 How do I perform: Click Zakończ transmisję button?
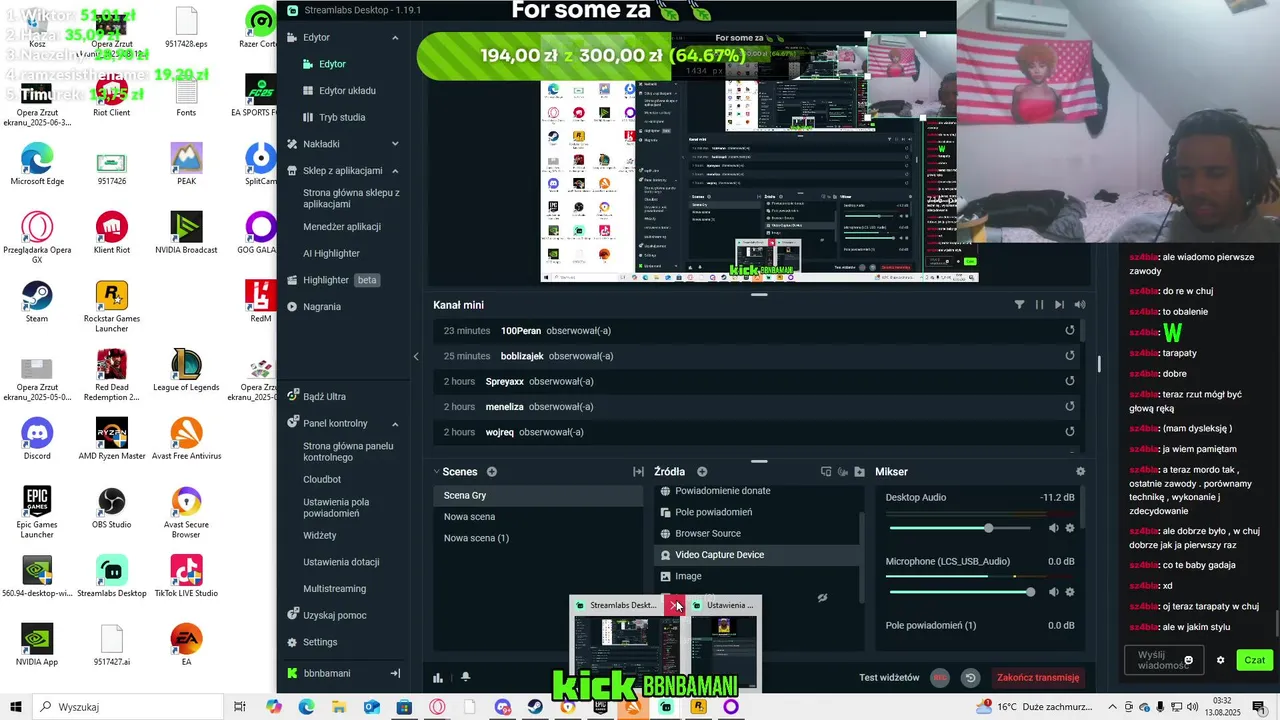[x=1038, y=677]
